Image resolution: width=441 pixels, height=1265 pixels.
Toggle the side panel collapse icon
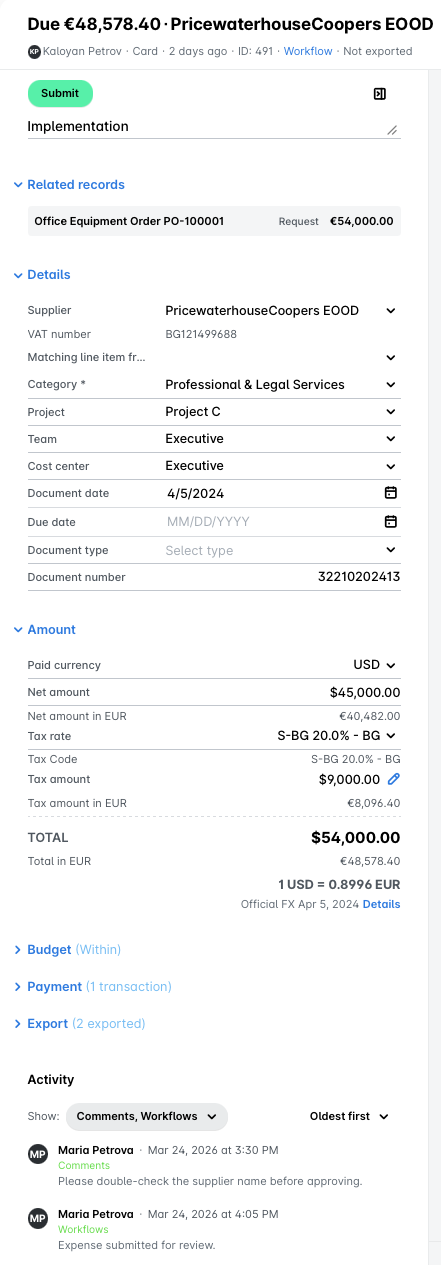tap(379, 94)
